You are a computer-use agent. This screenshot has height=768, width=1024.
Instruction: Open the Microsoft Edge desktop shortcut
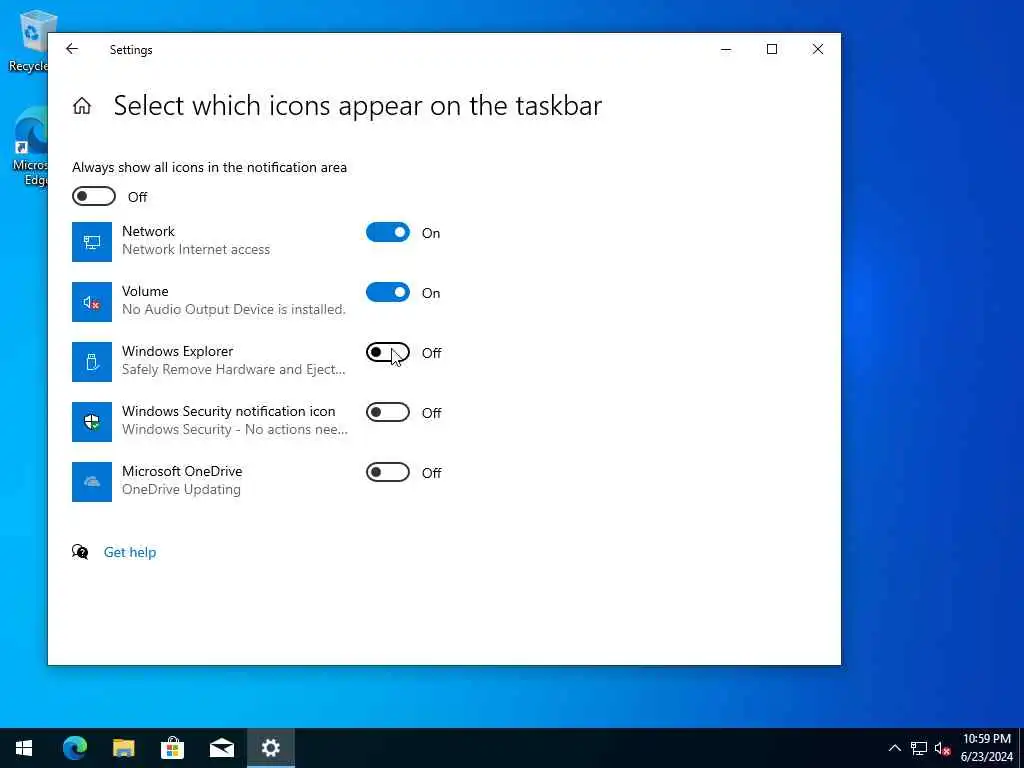click(x=31, y=147)
